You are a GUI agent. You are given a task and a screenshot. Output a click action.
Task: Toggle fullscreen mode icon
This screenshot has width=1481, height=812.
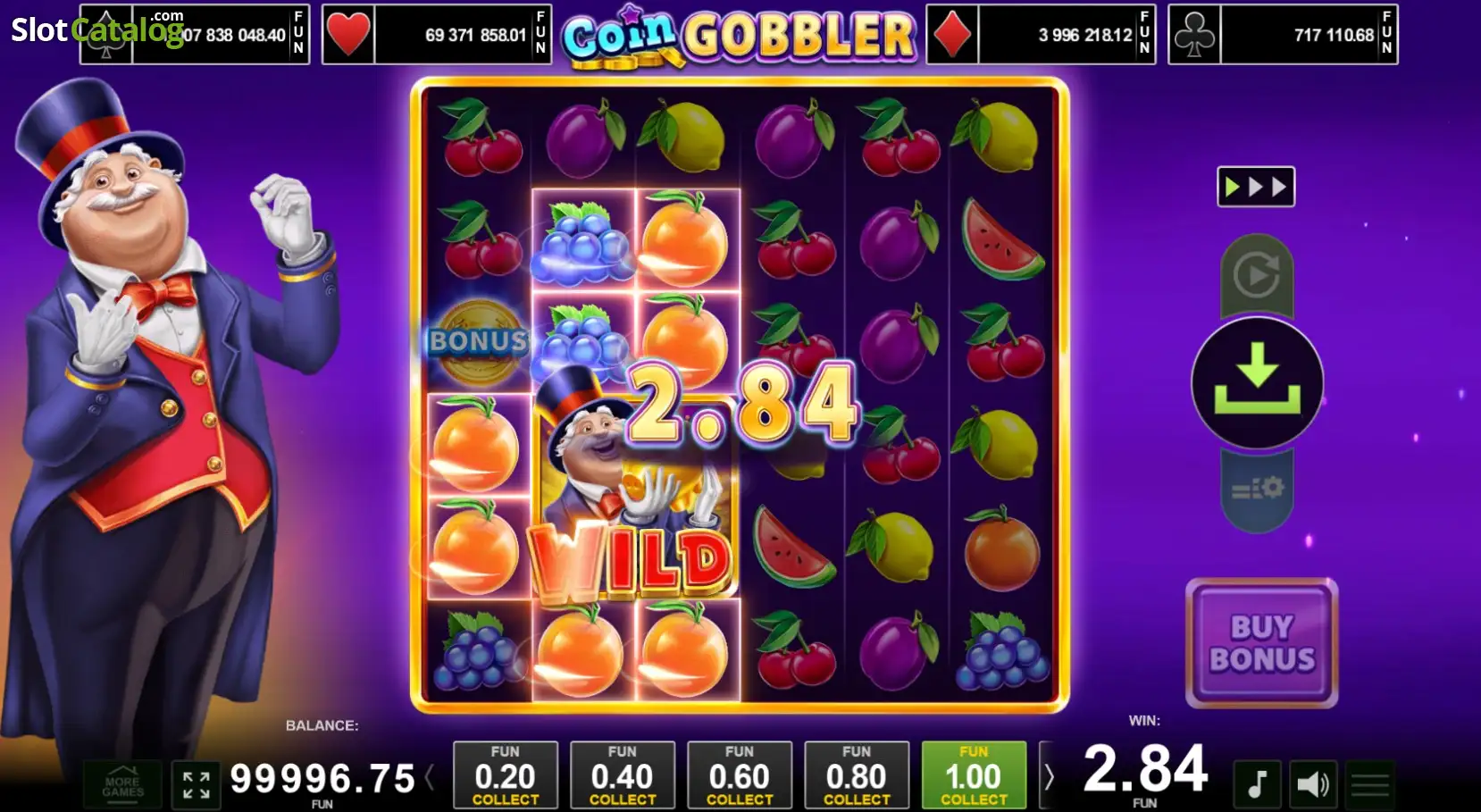point(196,784)
